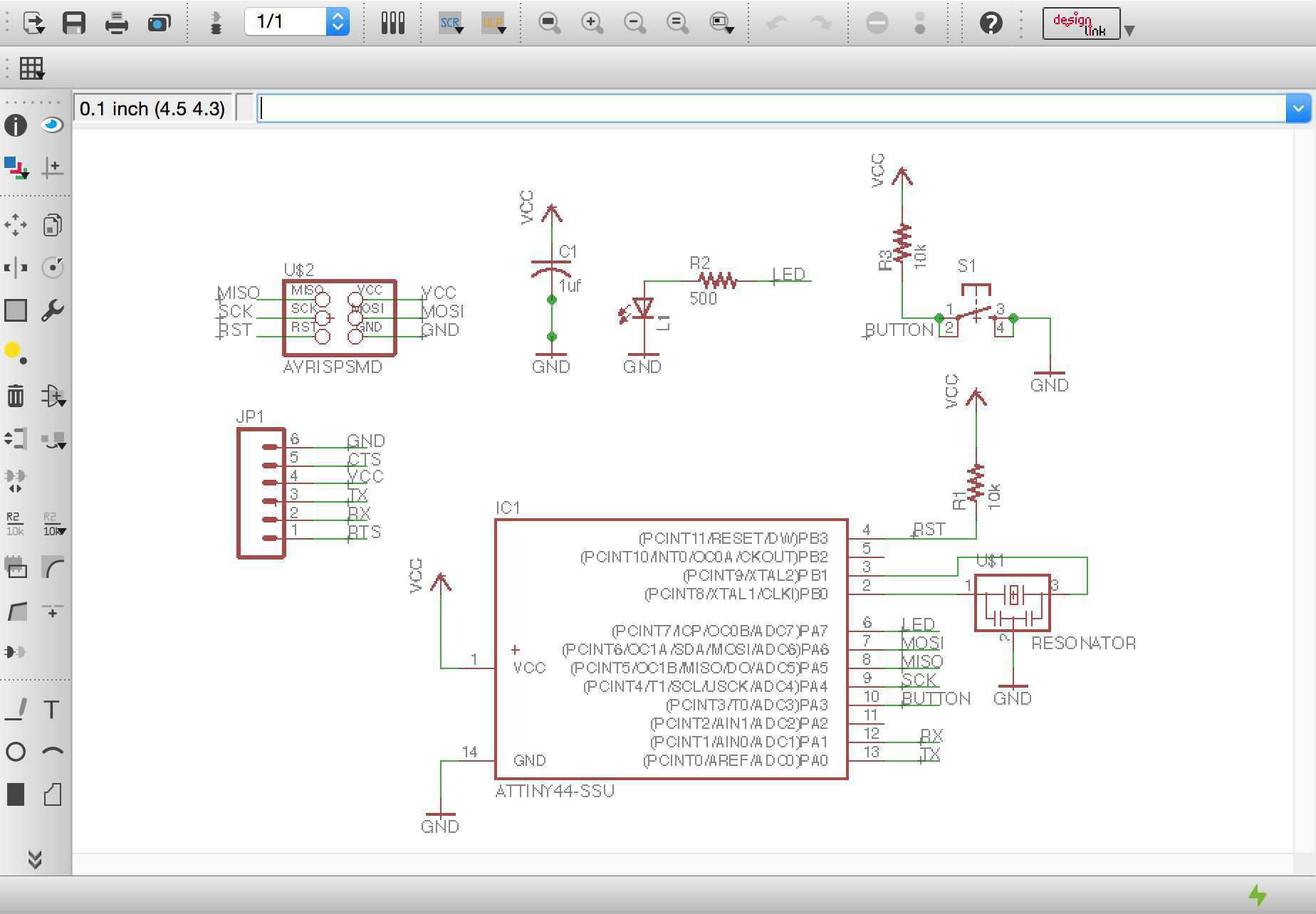Print the schematic using the printer icon
The width and height of the screenshot is (1316, 914).
[116, 23]
